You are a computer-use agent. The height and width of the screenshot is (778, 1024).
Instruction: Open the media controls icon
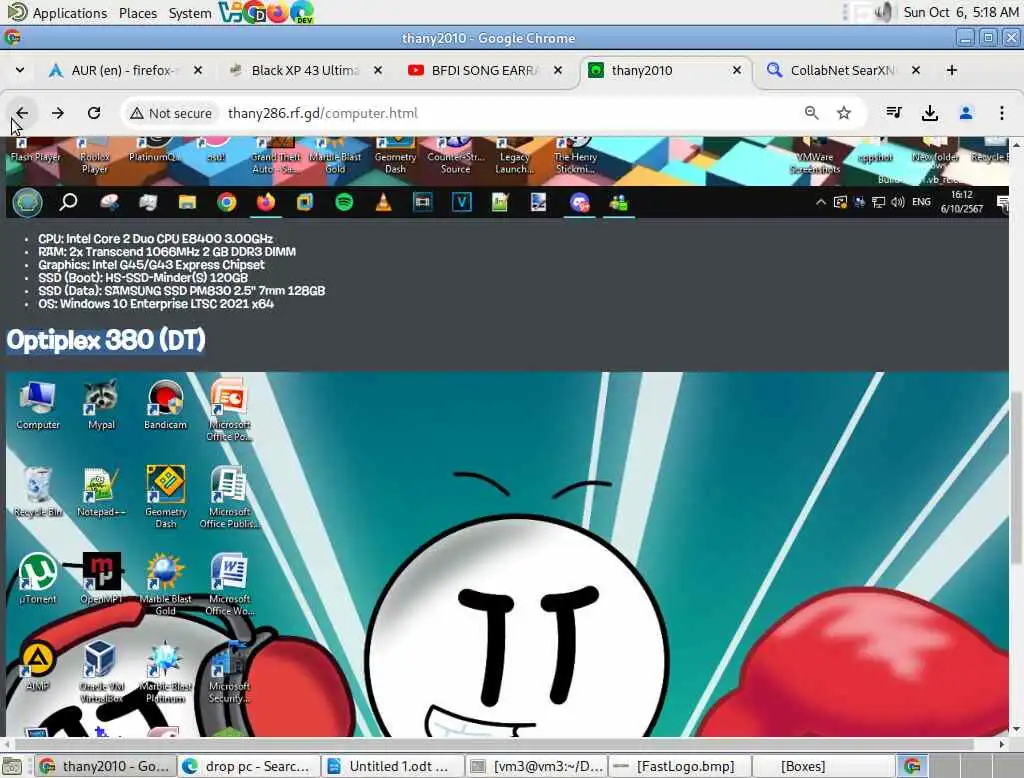894,113
